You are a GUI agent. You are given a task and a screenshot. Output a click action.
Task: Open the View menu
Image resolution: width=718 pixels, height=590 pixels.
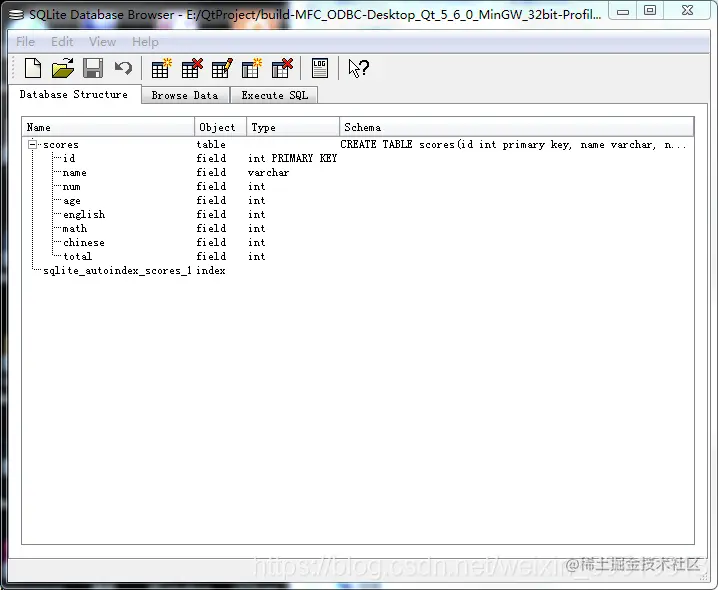(x=103, y=42)
